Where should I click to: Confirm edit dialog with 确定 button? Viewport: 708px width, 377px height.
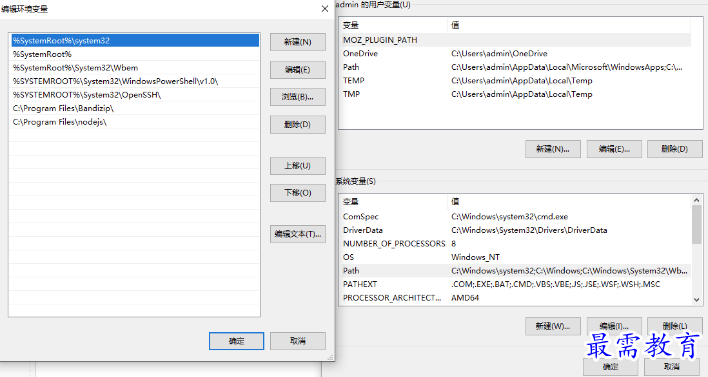coord(236,341)
